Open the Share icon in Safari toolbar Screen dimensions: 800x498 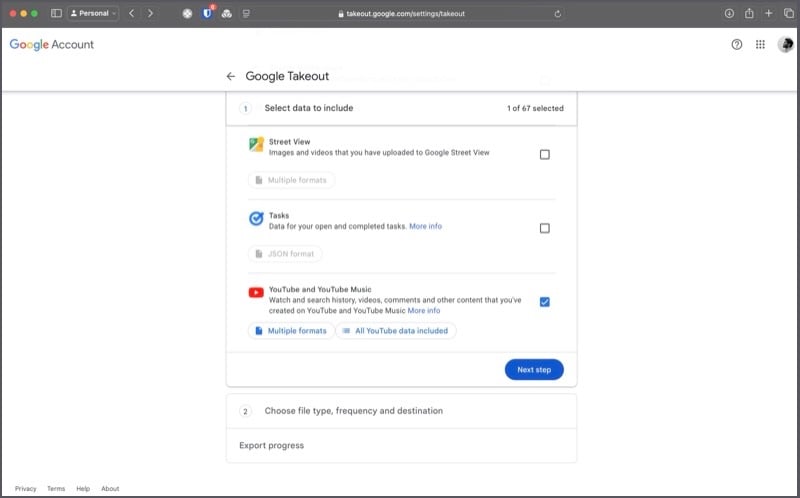749,13
